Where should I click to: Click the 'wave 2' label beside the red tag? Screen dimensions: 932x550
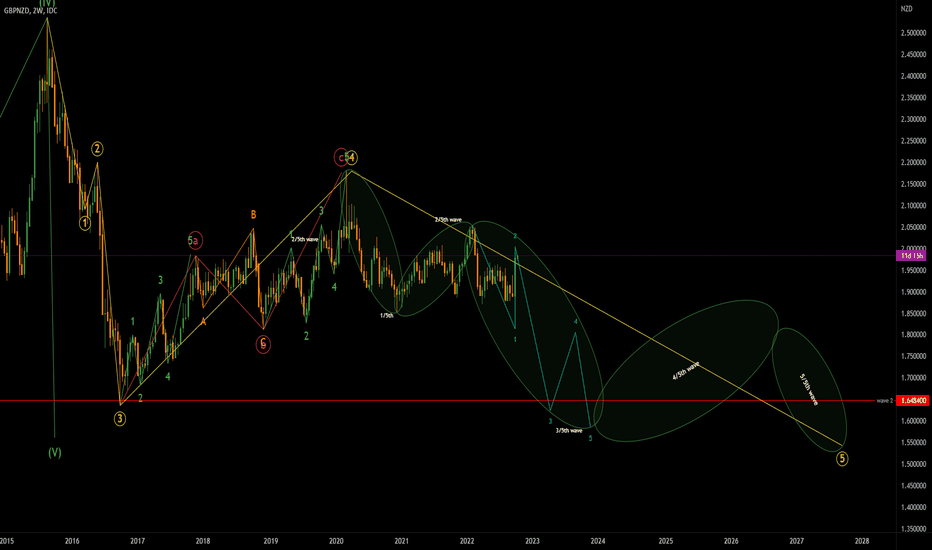(x=884, y=401)
